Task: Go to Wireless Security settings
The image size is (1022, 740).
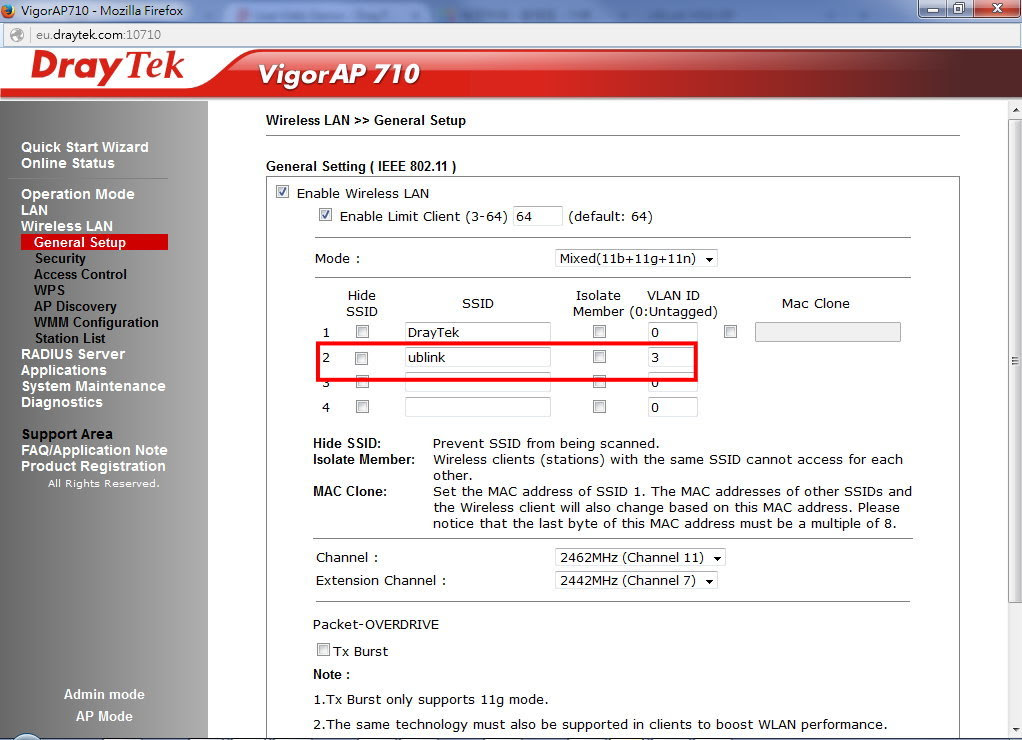Action: (60, 258)
